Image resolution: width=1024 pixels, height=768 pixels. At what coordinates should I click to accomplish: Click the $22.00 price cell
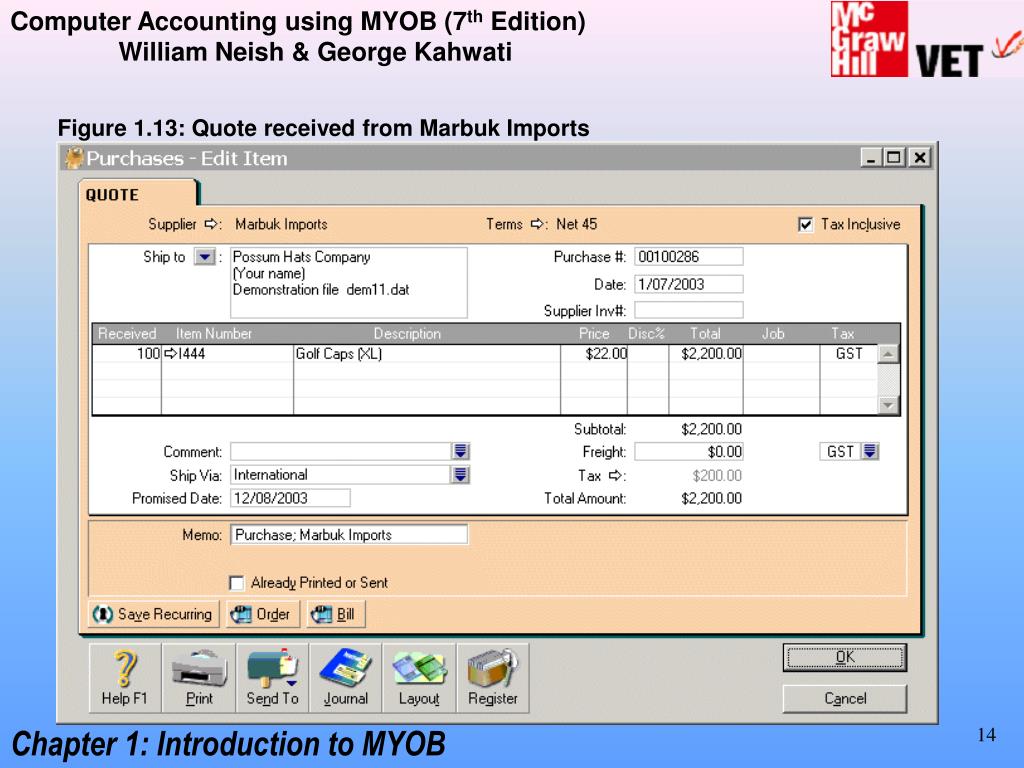pyautogui.click(x=594, y=353)
